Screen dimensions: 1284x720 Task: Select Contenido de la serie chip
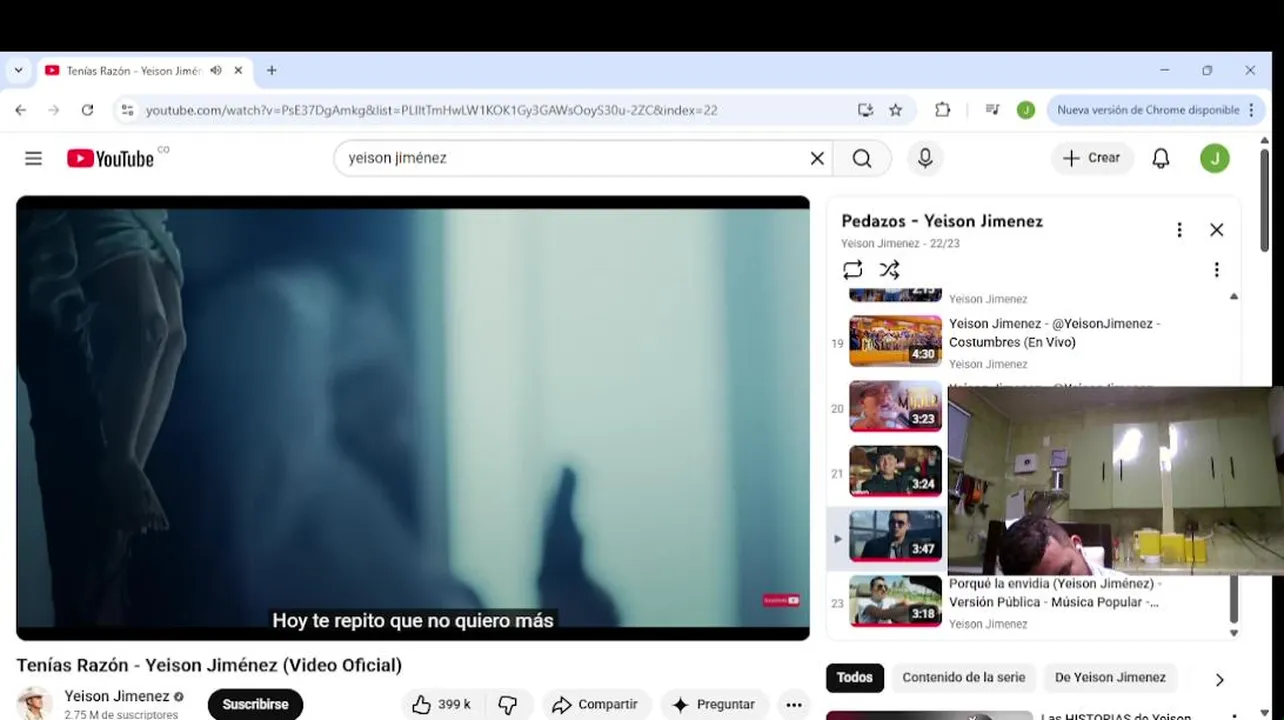(964, 677)
